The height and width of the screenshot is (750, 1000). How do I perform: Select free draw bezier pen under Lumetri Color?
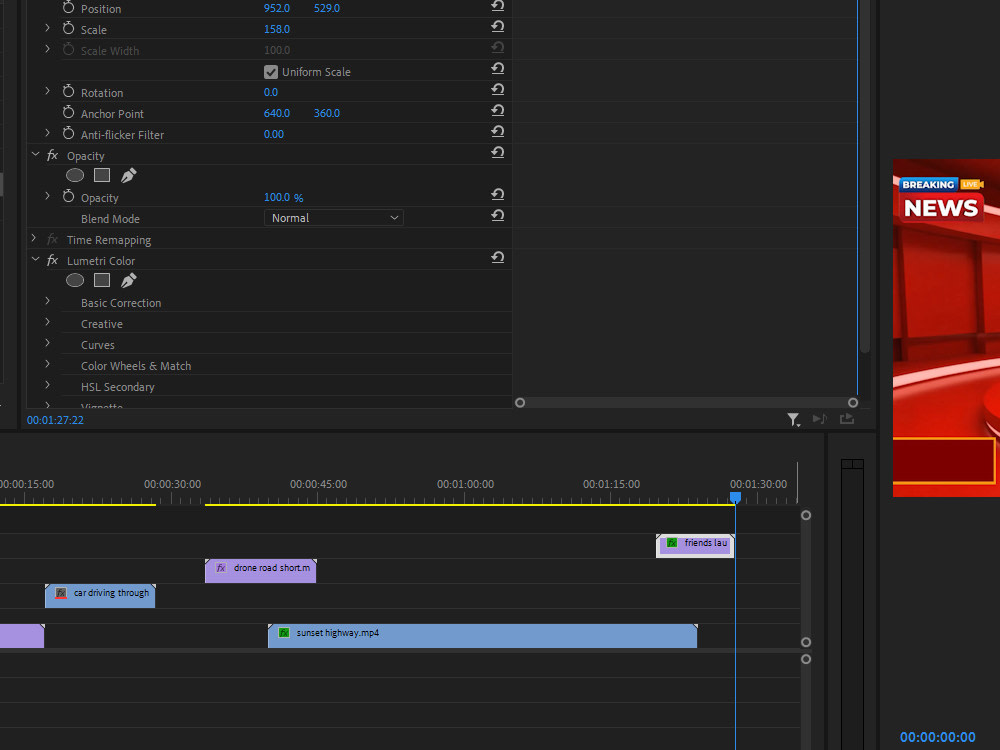tap(128, 281)
